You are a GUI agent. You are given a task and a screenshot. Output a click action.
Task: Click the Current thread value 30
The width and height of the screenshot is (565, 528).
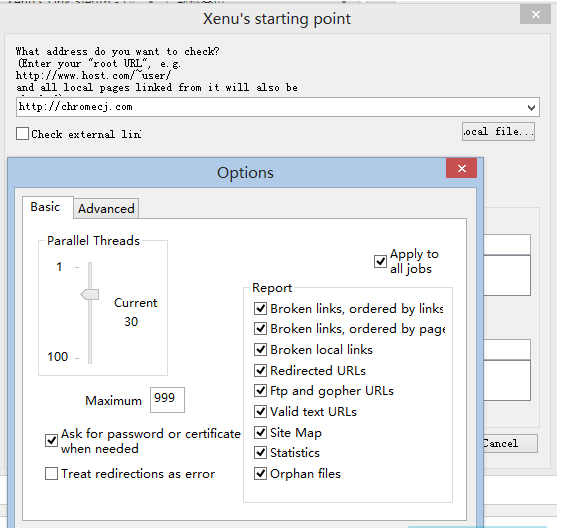[131, 321]
